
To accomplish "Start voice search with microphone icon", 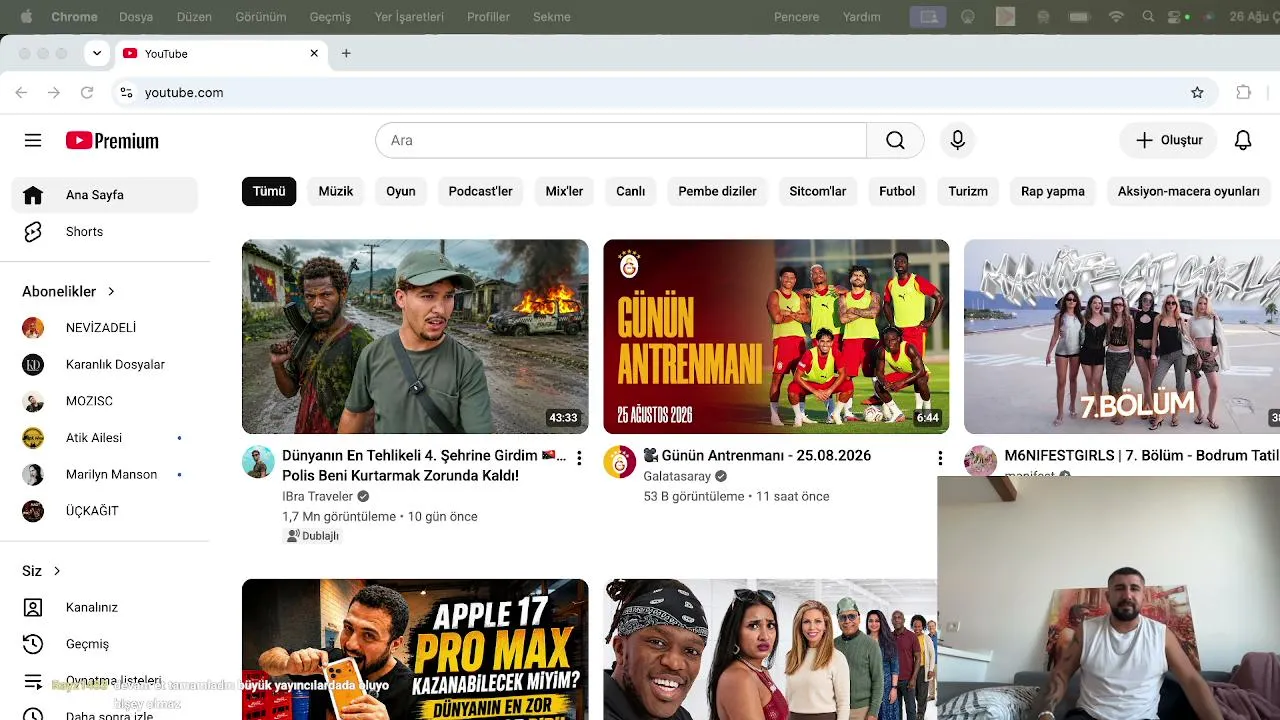I will tap(957, 140).
